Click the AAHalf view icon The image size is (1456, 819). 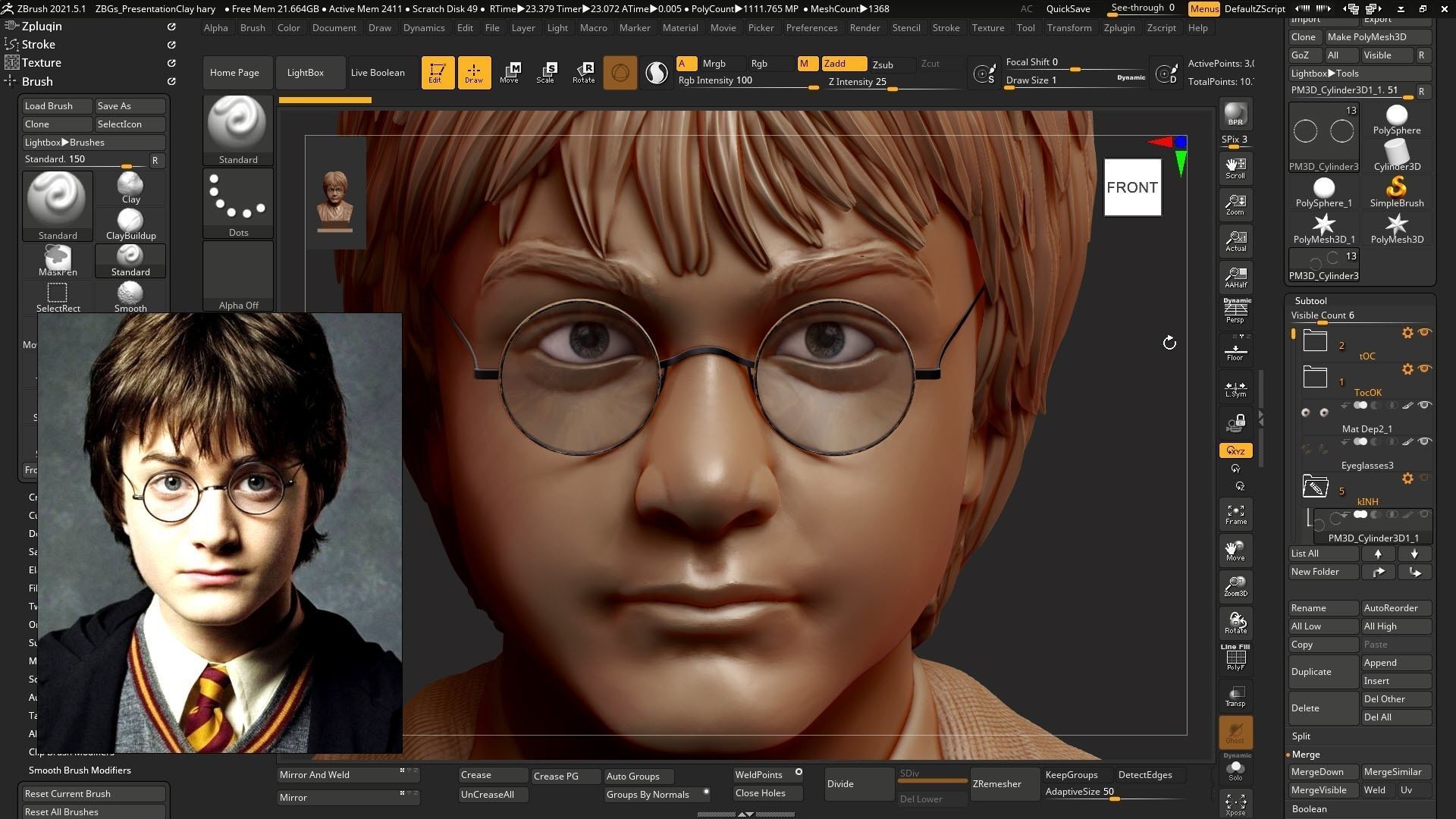coord(1235,278)
